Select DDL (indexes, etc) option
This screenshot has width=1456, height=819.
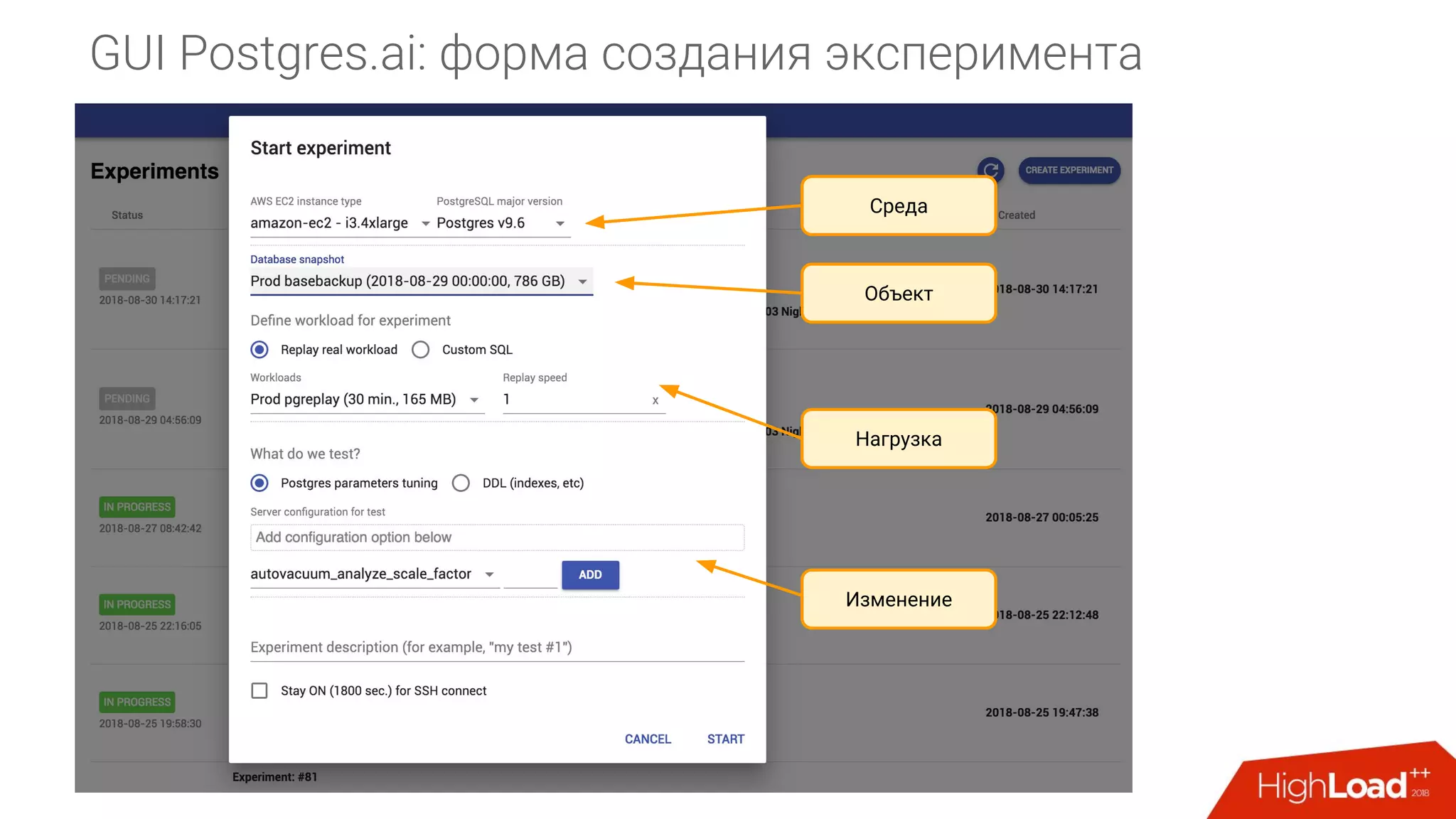(x=461, y=483)
